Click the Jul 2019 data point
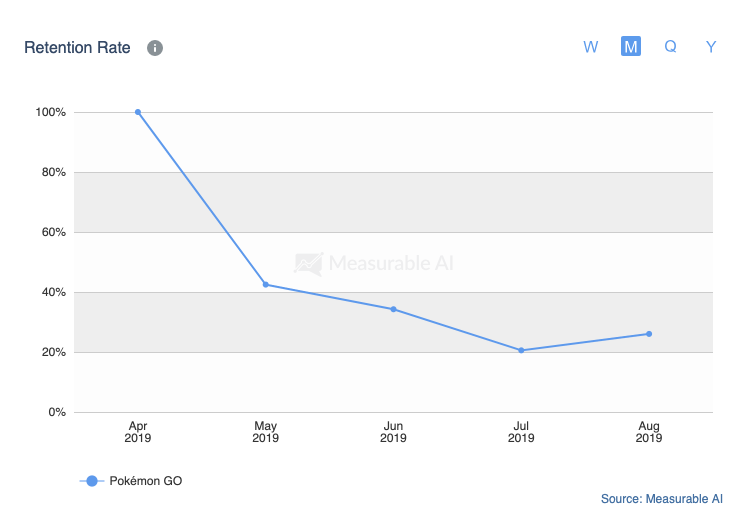747x516 pixels. tap(521, 350)
